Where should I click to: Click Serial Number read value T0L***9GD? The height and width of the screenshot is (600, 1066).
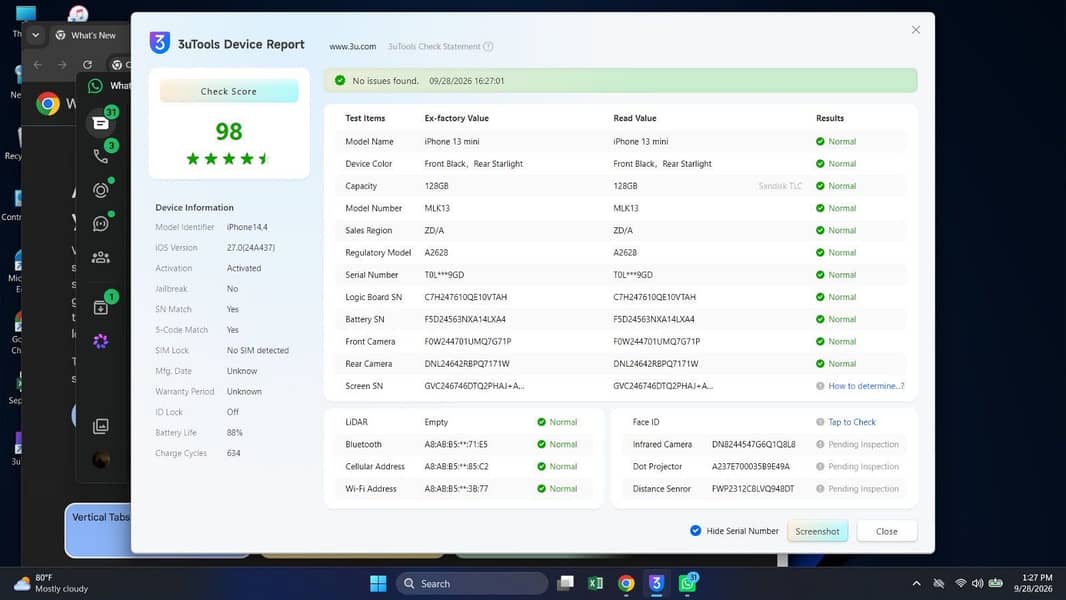click(633, 275)
